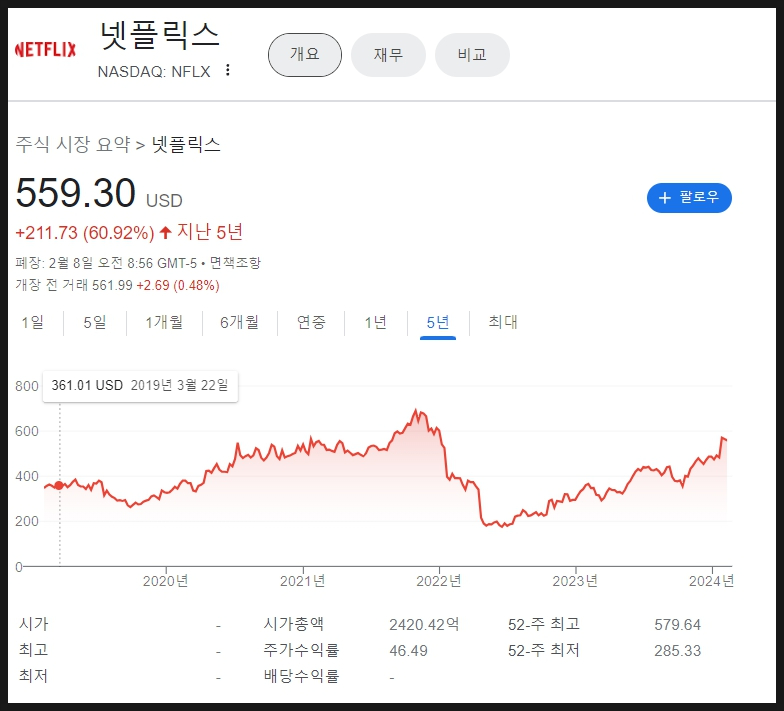Show the 6개월 chart range
This screenshot has height=711, width=784.
click(x=240, y=322)
